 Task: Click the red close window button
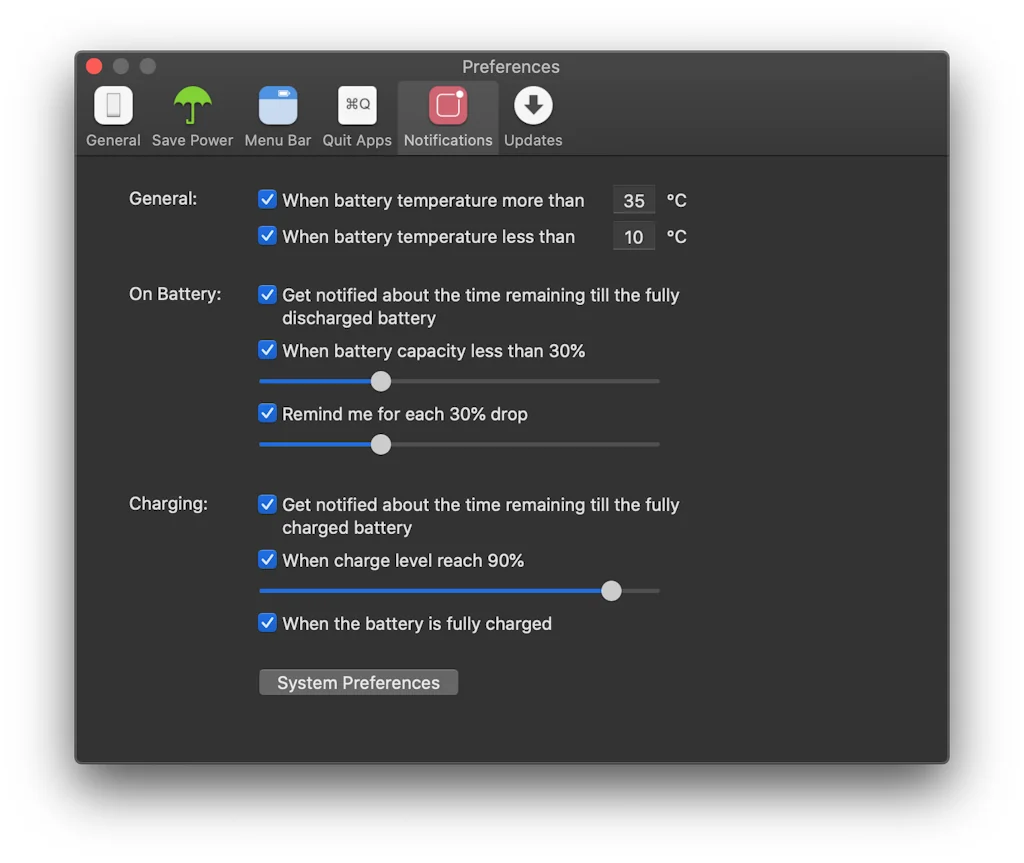[94, 67]
